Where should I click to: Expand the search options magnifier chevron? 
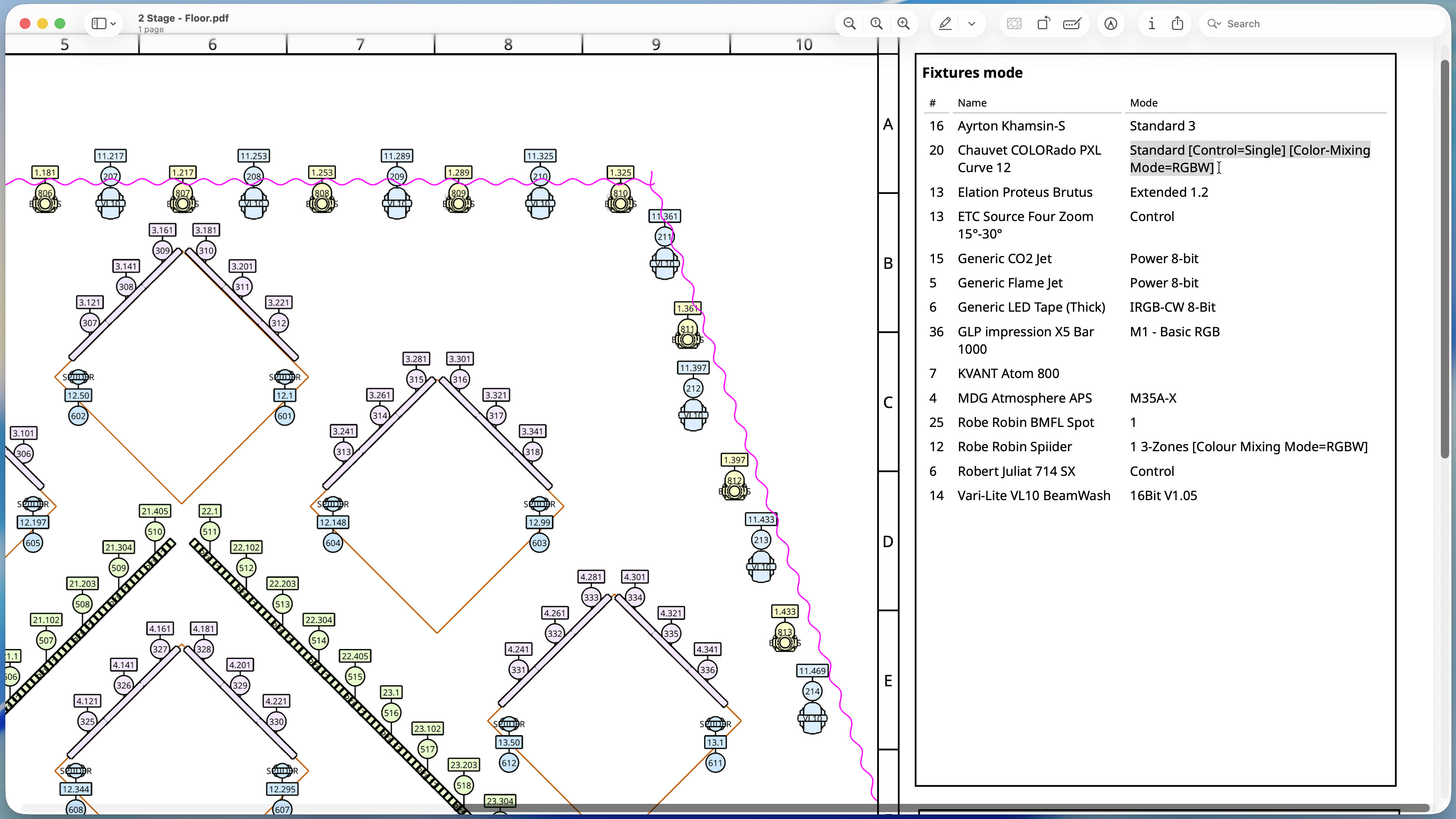point(1213,23)
